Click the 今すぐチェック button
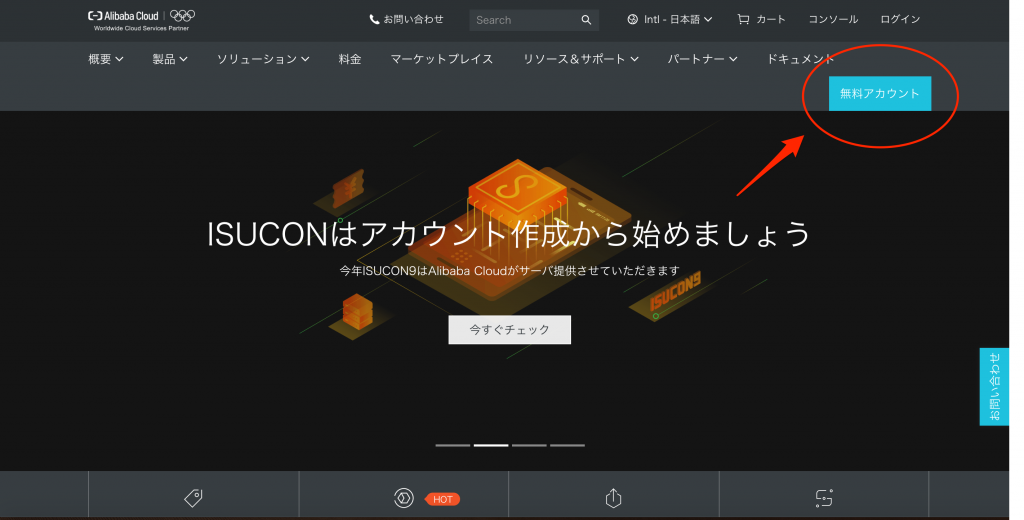The image size is (1024, 520). coord(509,330)
